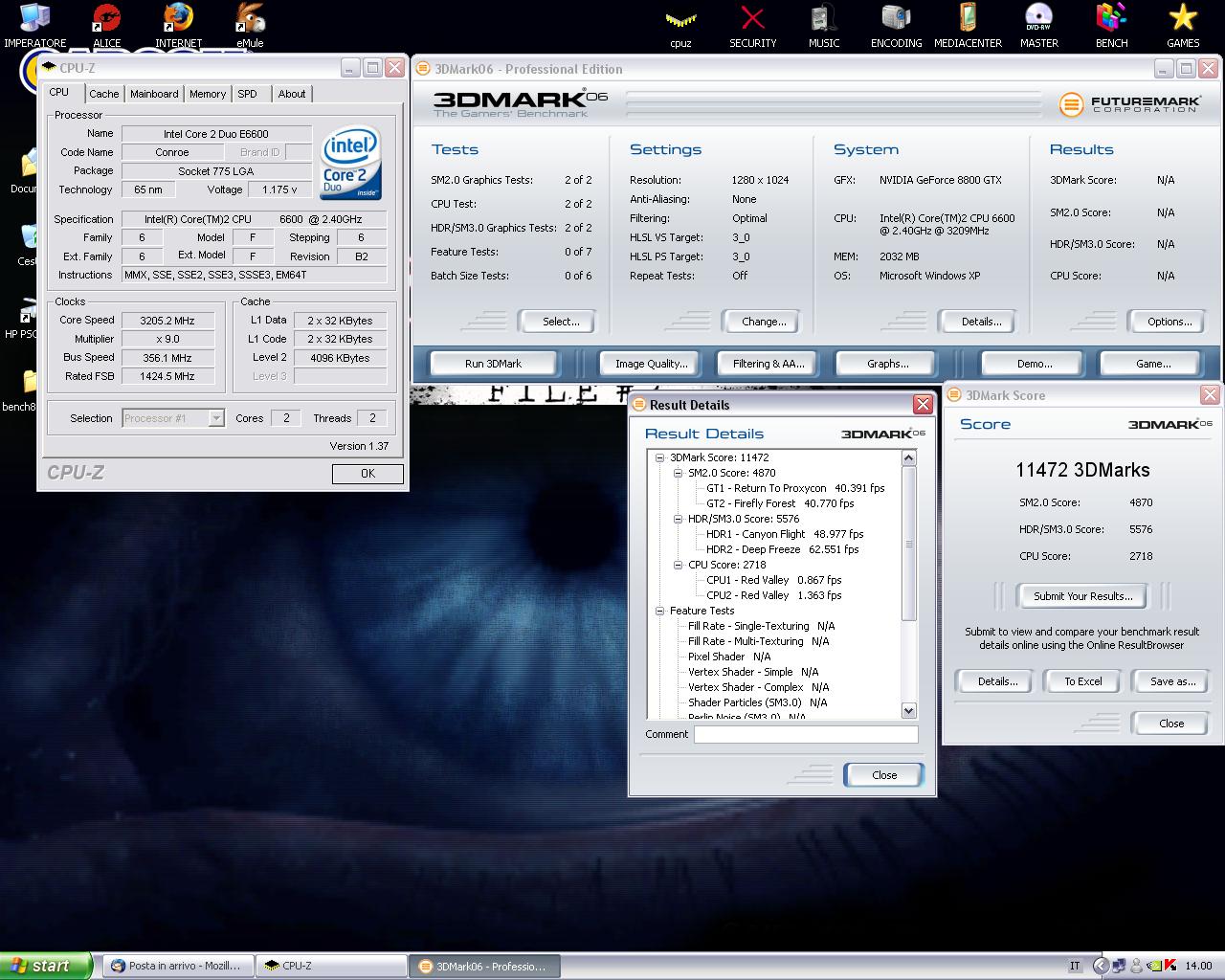This screenshot has width=1225, height=980.
Task: Click the CPU-Z title bar icon
Action: 49,68
